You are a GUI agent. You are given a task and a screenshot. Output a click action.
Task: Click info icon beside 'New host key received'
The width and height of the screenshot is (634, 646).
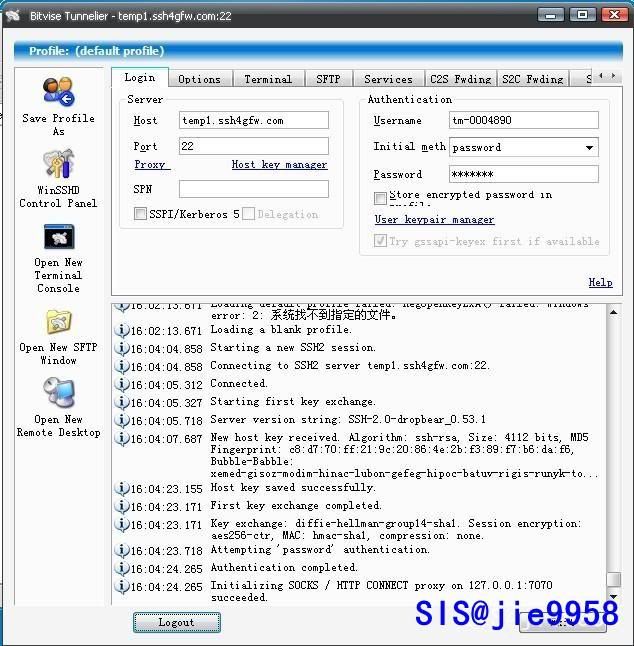tap(122, 438)
